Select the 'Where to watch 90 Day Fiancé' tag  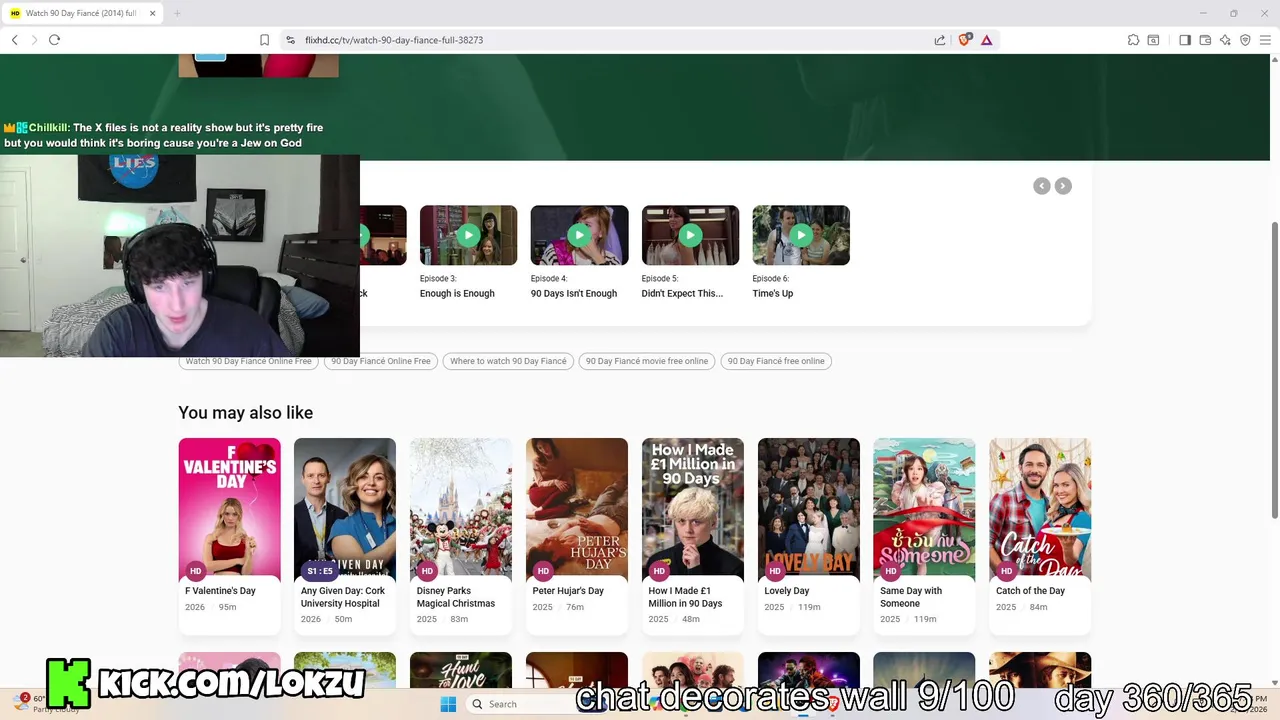tap(508, 361)
